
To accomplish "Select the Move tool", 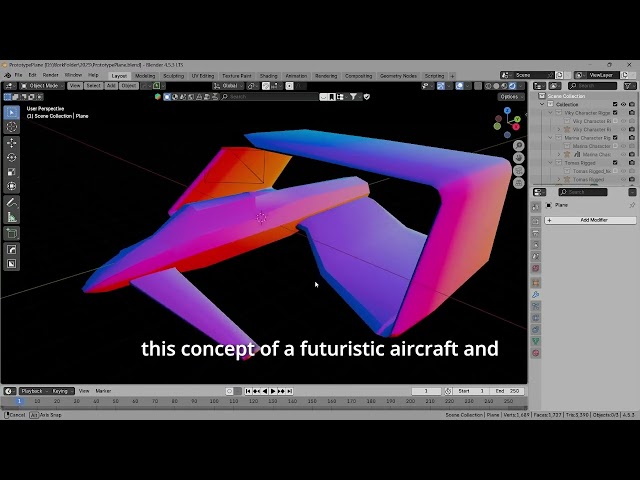I will click(11, 143).
